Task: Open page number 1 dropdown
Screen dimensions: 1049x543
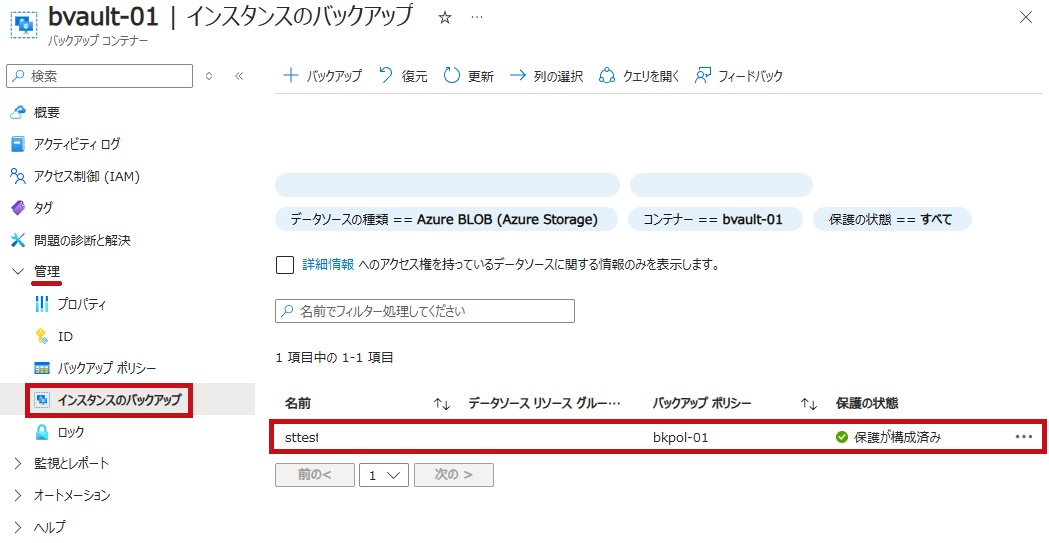Action: [384, 475]
